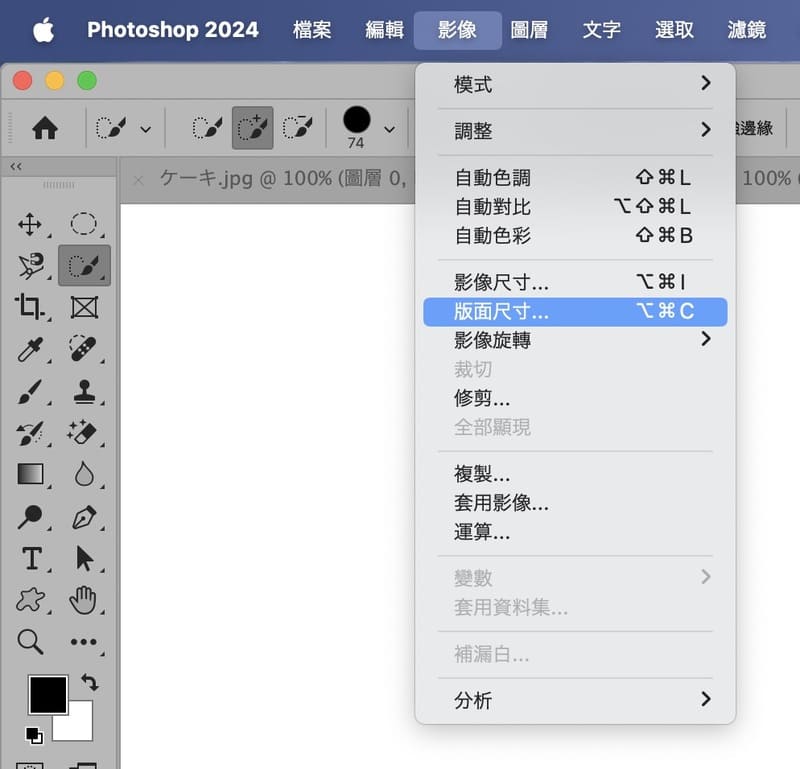This screenshot has height=769, width=800.
Task: Click the white background color swatch
Action: click(x=79, y=726)
